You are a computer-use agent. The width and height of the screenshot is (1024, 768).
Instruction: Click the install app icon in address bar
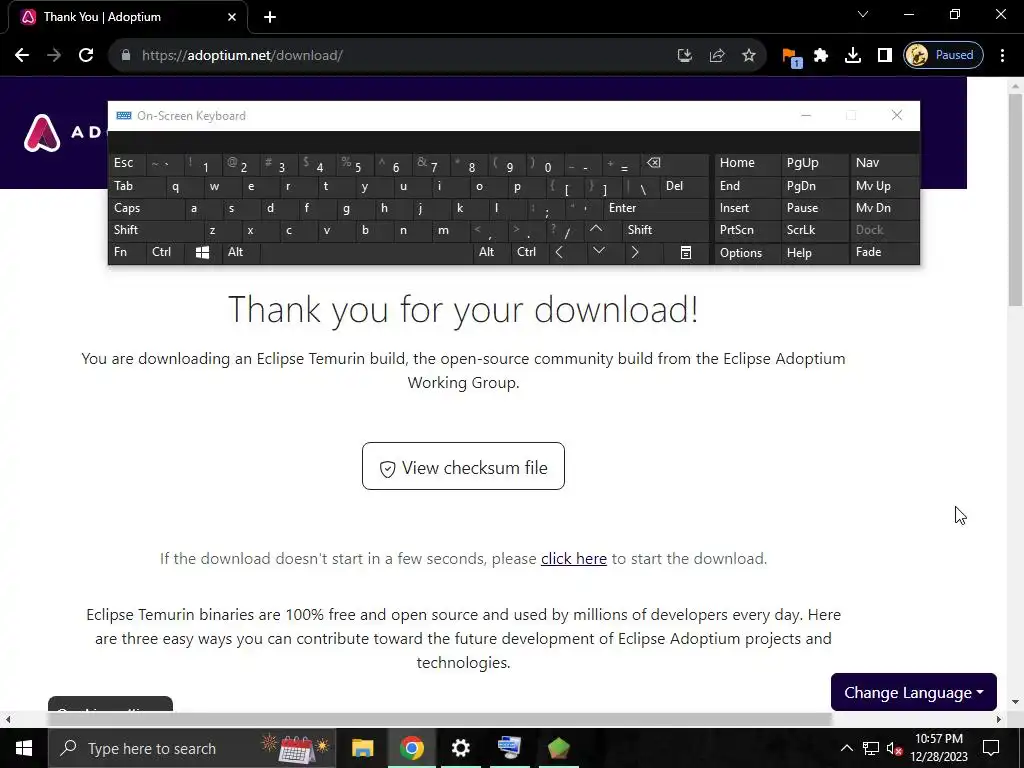(x=684, y=55)
